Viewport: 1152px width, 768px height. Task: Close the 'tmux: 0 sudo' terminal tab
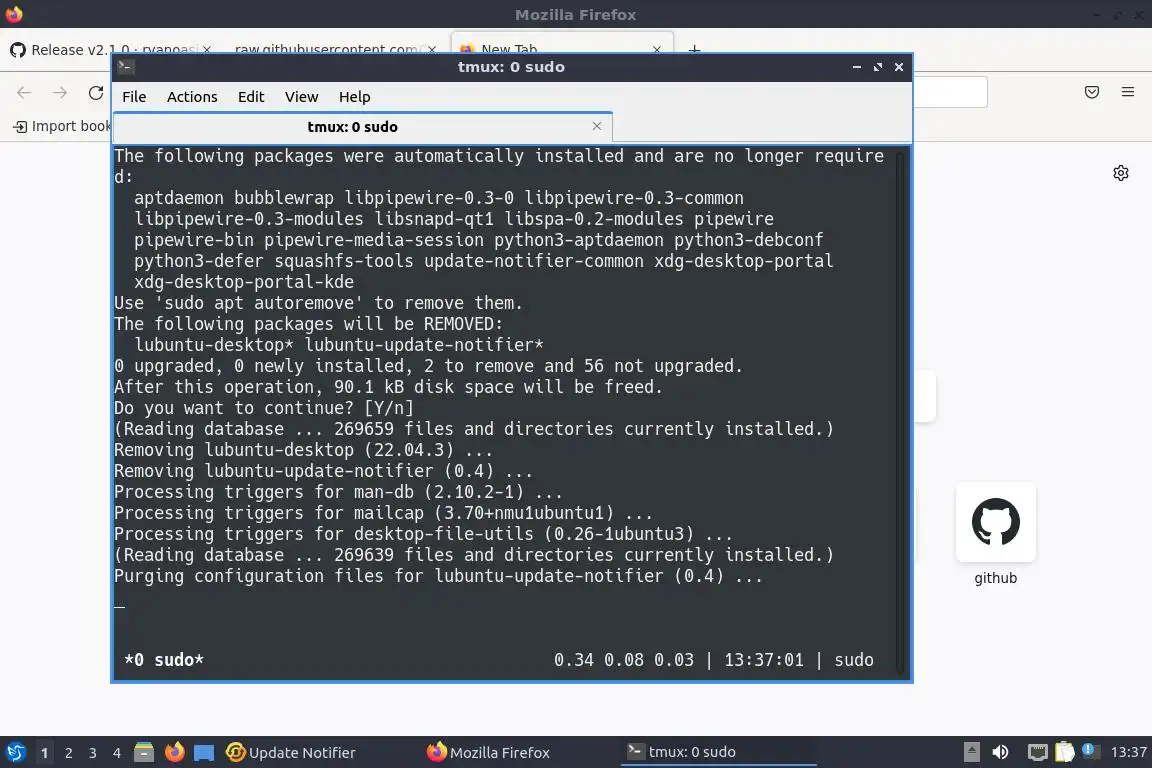click(597, 126)
